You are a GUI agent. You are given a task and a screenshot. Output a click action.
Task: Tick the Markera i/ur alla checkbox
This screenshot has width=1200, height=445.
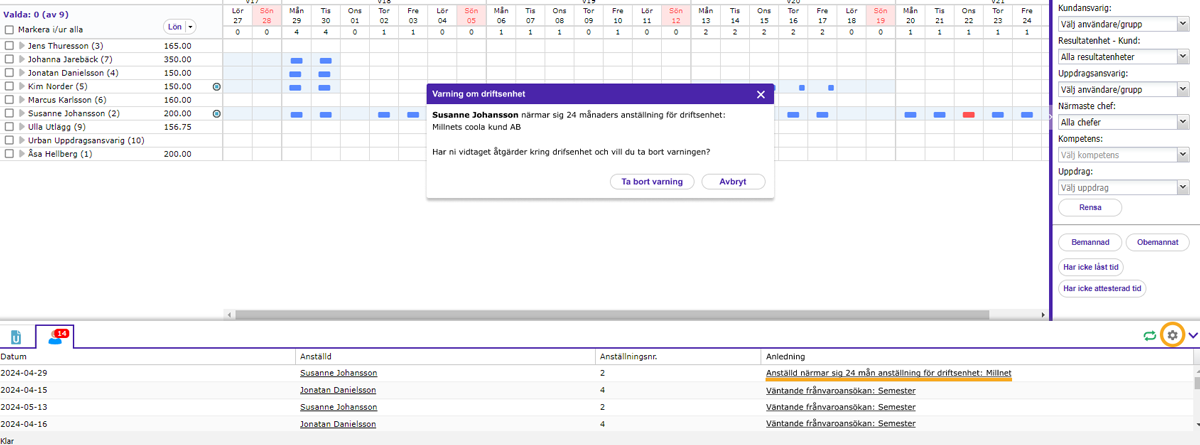[x=9, y=30]
